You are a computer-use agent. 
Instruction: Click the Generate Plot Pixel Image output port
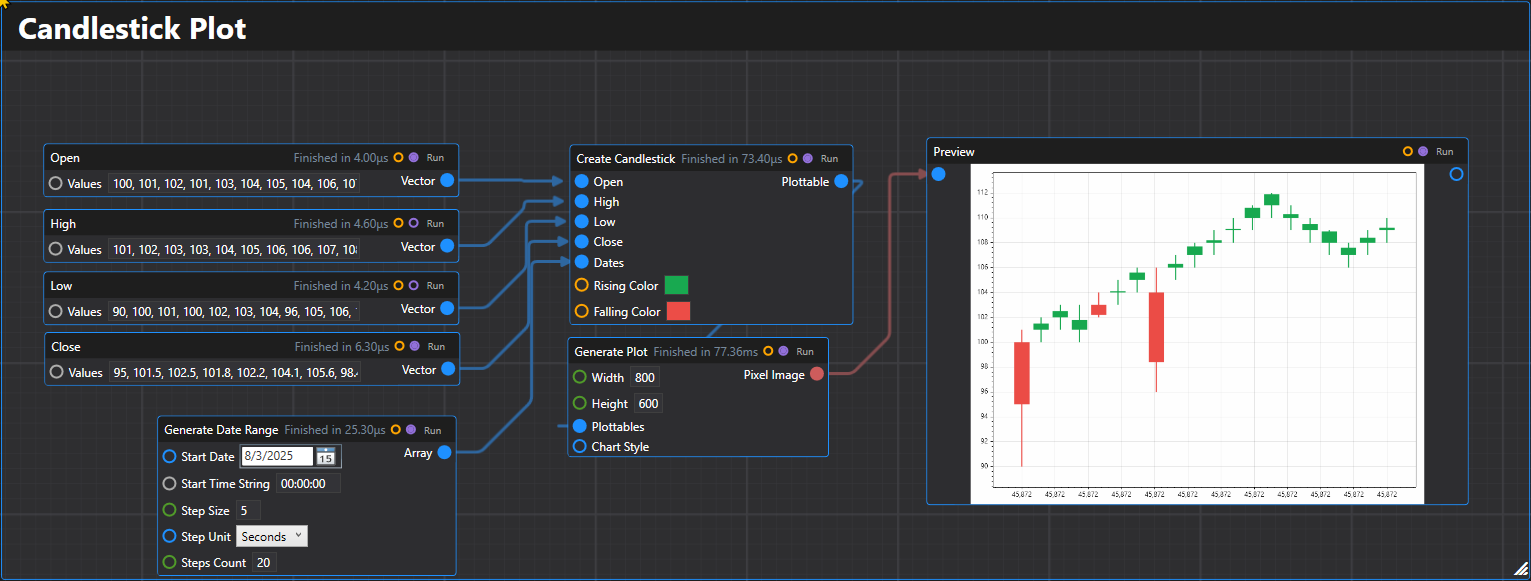click(x=816, y=374)
